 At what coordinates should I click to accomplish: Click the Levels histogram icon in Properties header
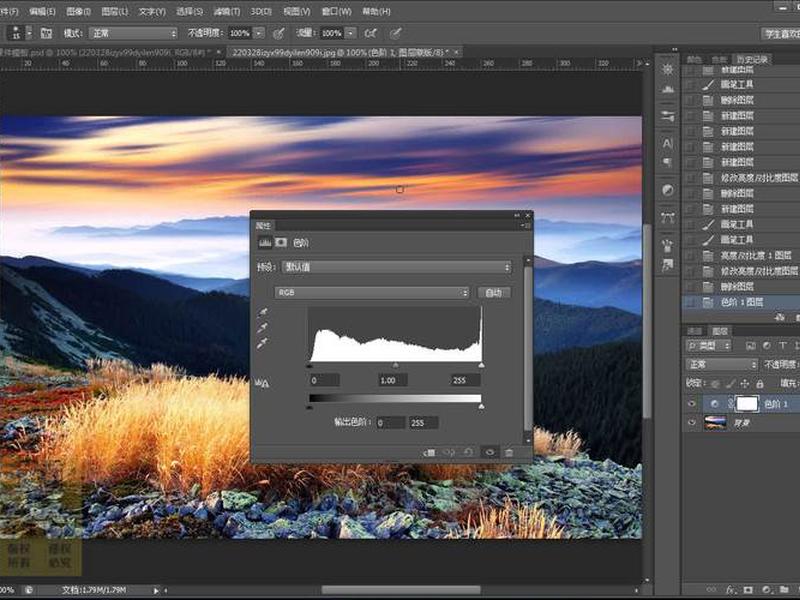[265, 242]
